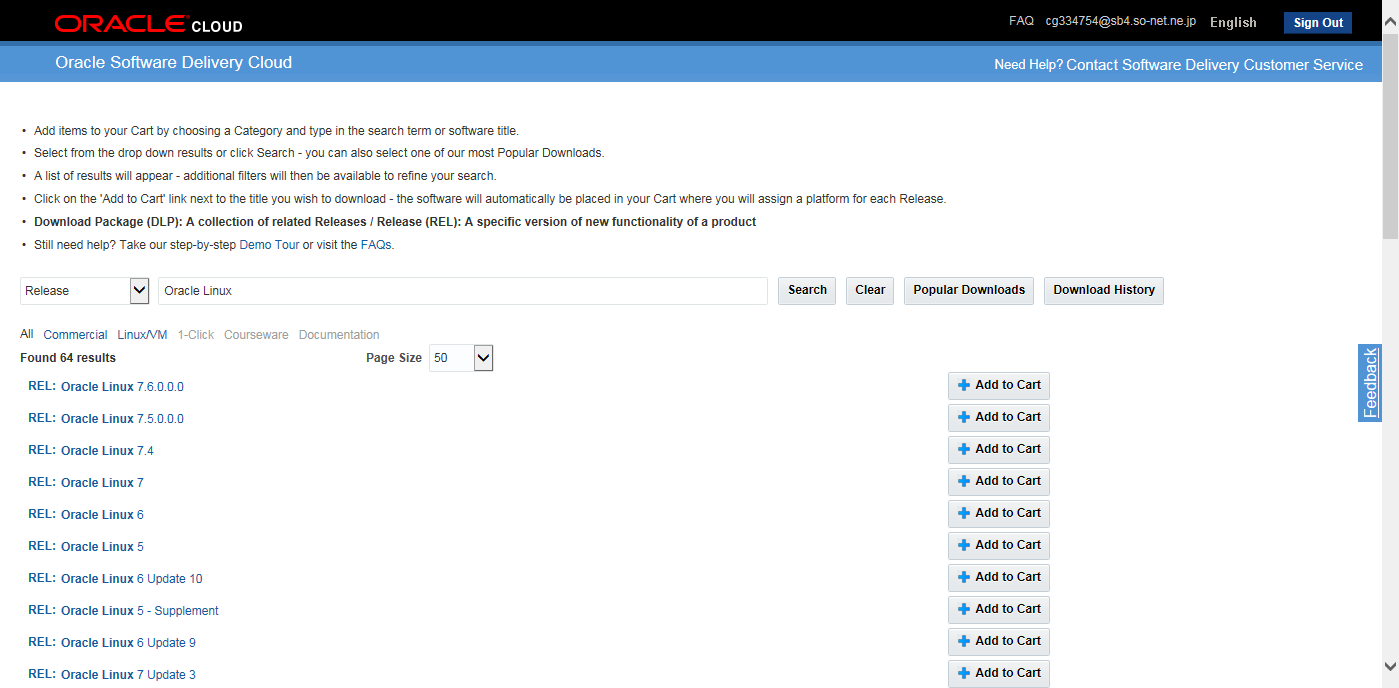Add Oracle Linux 7 Update 3 to cart
This screenshot has width=1399, height=688.
pos(998,673)
